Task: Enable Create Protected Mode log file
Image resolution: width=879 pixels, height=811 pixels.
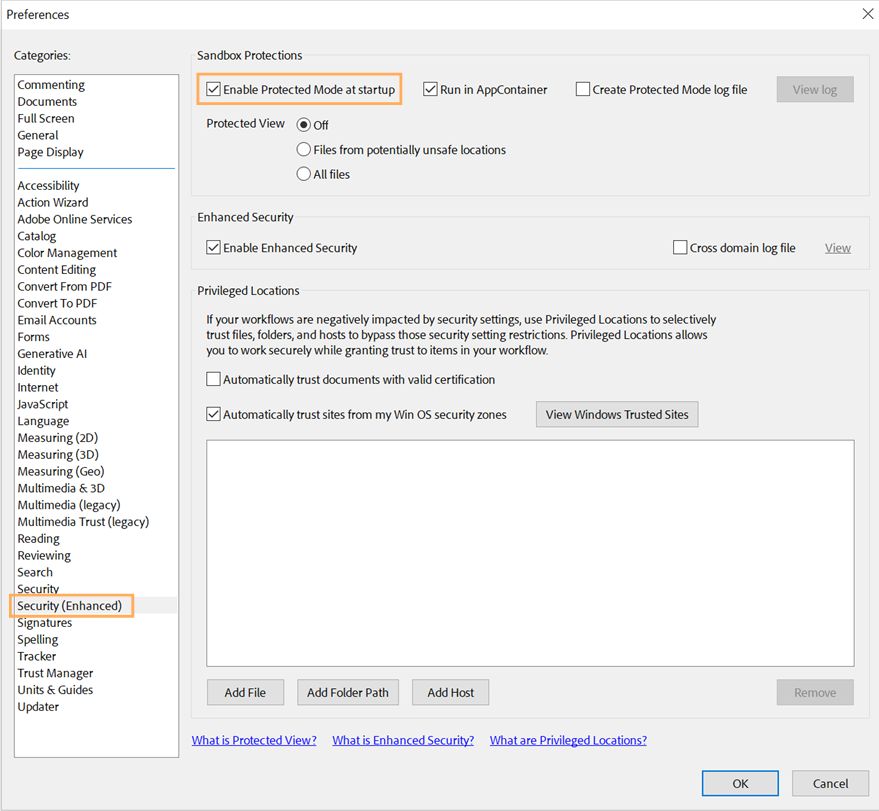Action: pyautogui.click(x=583, y=89)
